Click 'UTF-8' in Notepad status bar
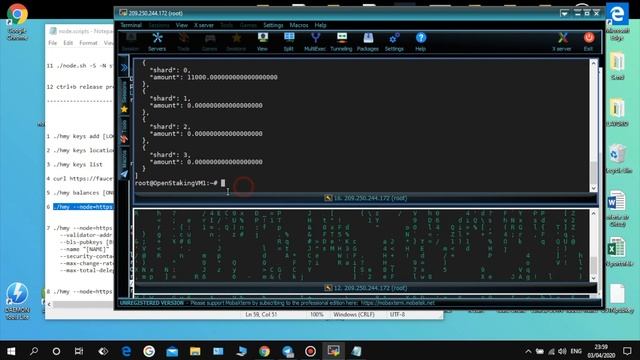Screen dimensions: 640x360 (397, 315)
